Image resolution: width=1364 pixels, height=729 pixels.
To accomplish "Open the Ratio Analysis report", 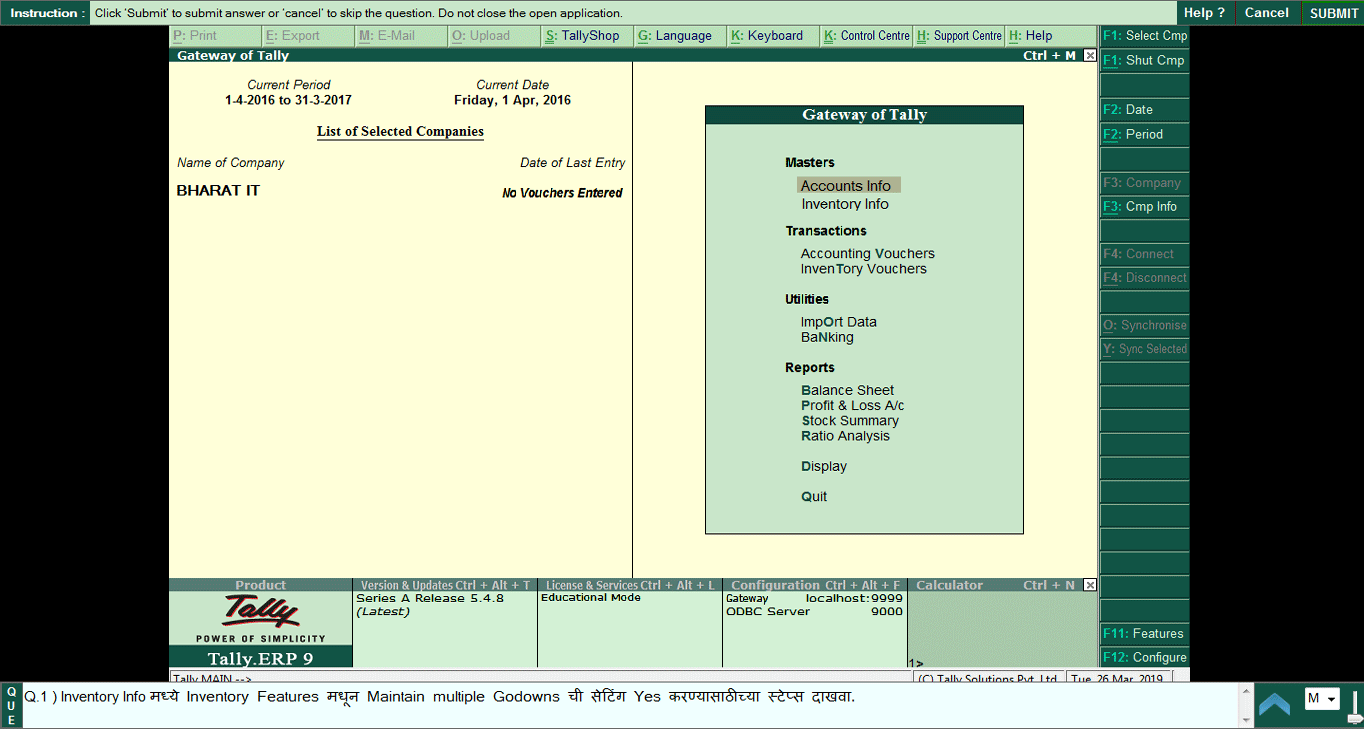I will click(x=846, y=436).
